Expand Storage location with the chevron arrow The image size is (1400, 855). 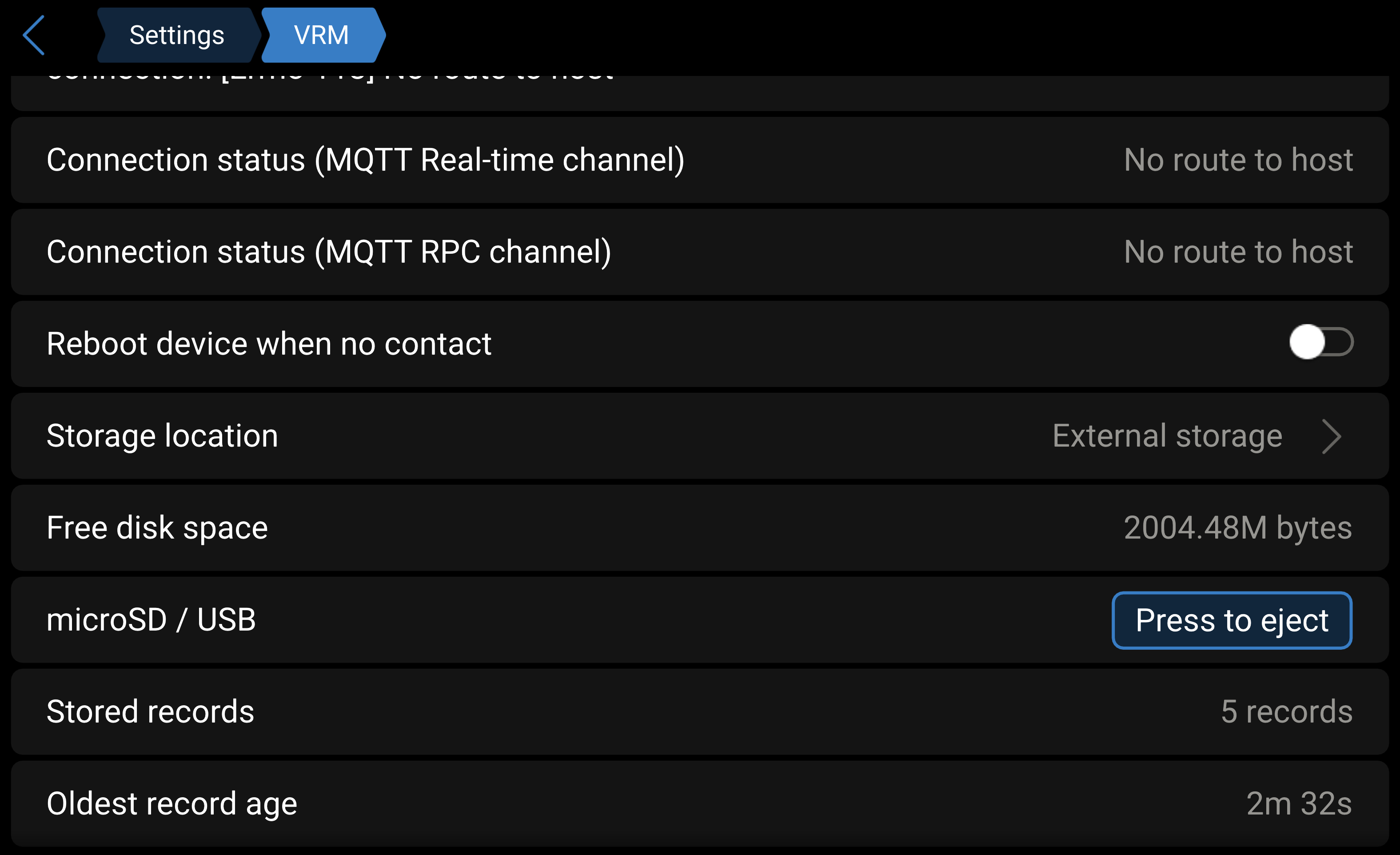[x=1331, y=436]
